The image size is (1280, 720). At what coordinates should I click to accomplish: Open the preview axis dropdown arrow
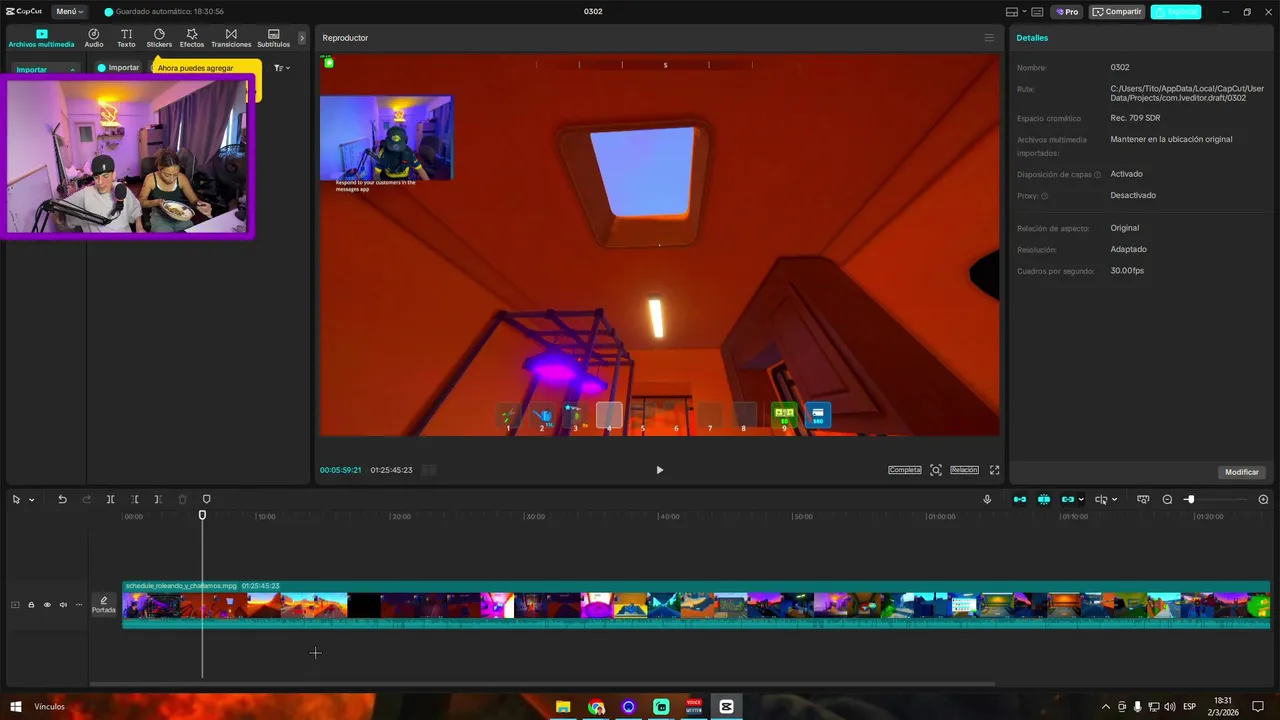pos(1114,500)
